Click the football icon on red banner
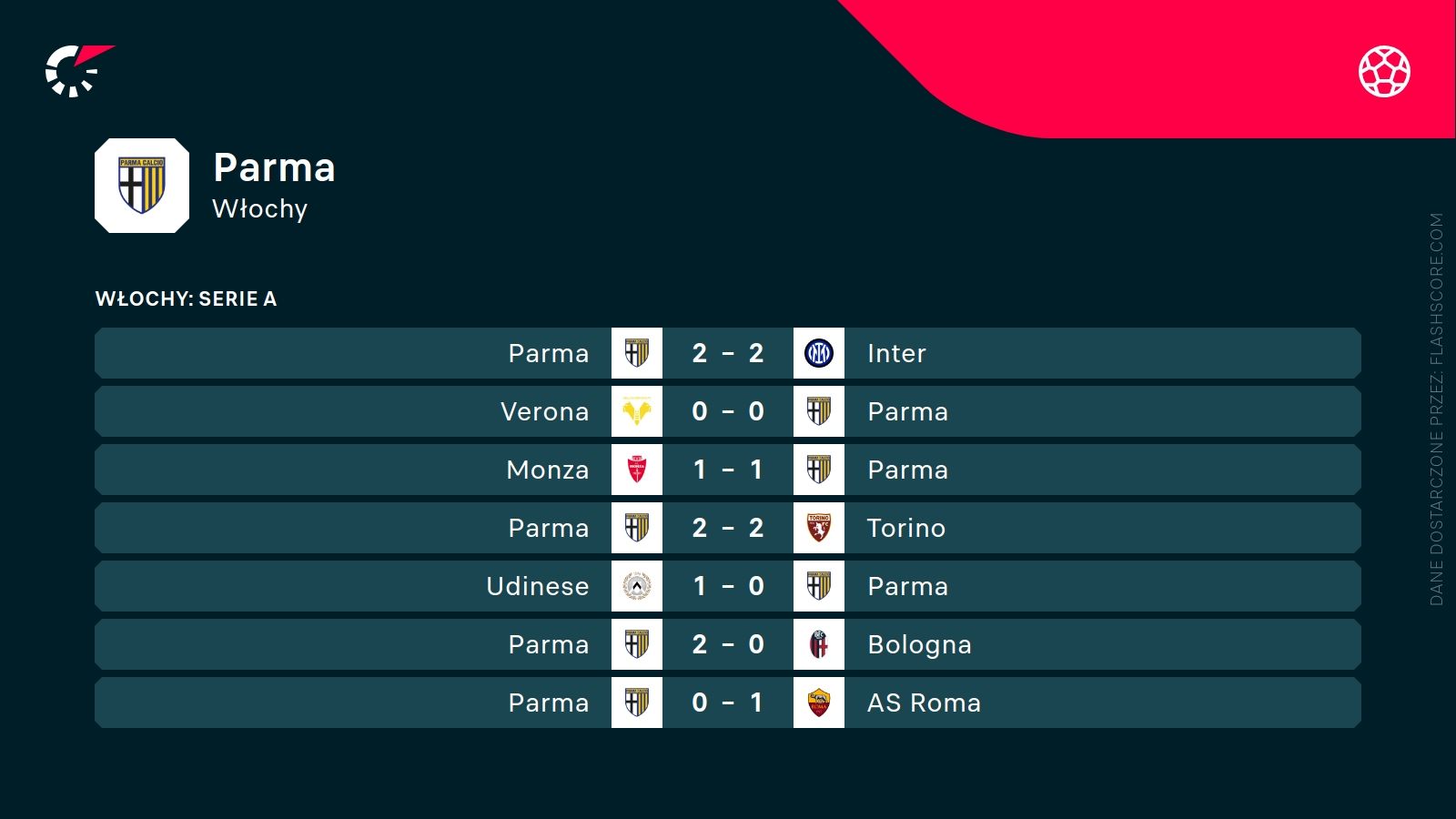This screenshot has width=1456, height=819. tap(1384, 71)
